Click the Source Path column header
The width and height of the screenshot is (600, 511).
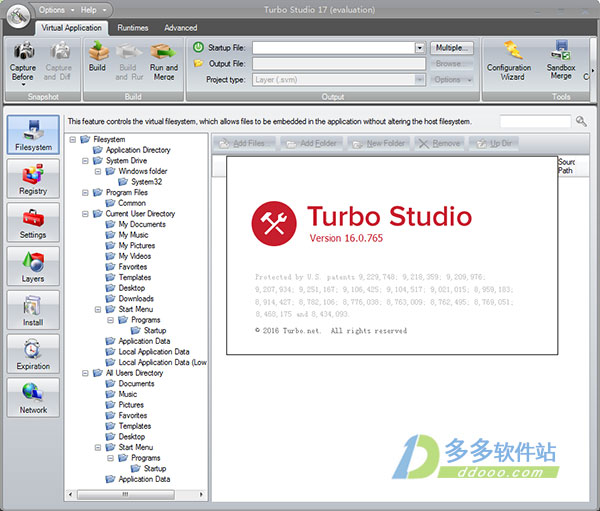(x=566, y=166)
